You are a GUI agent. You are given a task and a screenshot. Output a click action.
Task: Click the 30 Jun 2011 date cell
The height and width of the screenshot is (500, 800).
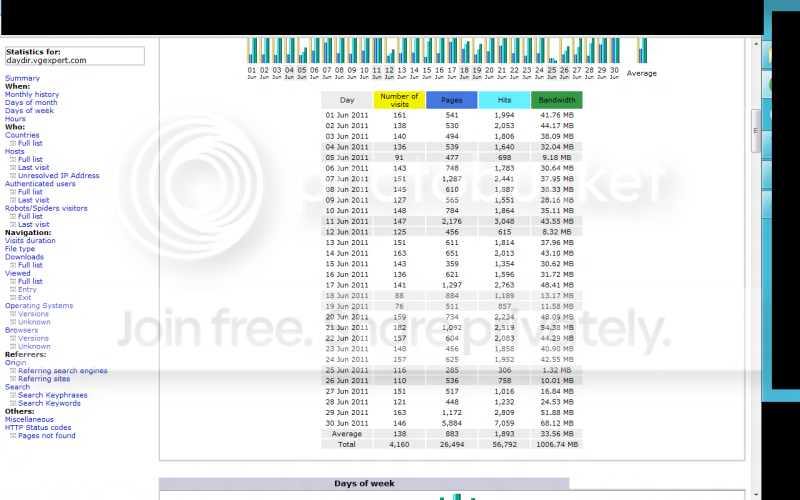click(346, 423)
